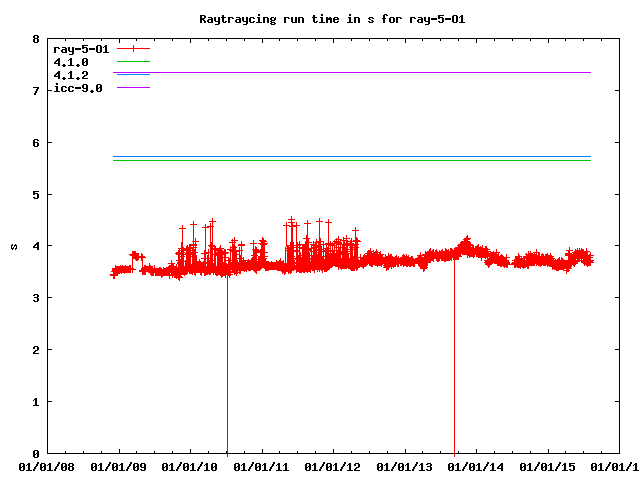Click the blue 4.1.2 legend line sample
Screen dimensions: 640x480
click(133, 75)
